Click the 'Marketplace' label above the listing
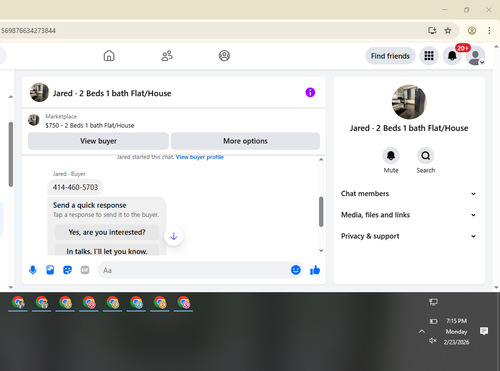Screen dimensions: 500x371 [61, 116]
